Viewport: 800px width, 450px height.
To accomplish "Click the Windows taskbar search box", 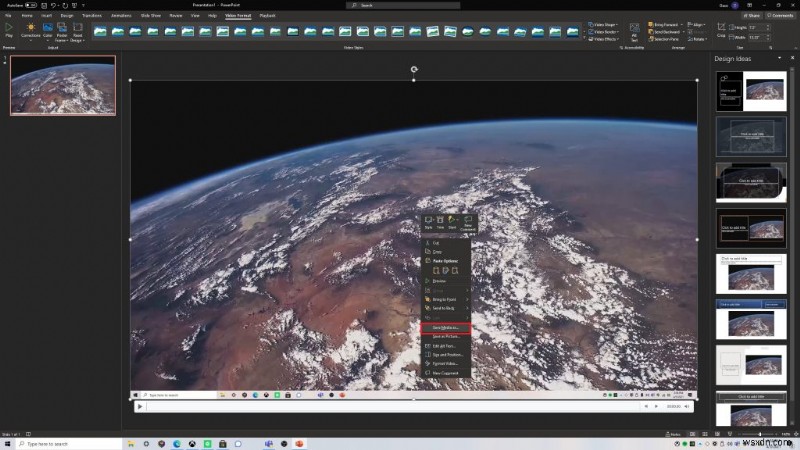I will [69, 444].
